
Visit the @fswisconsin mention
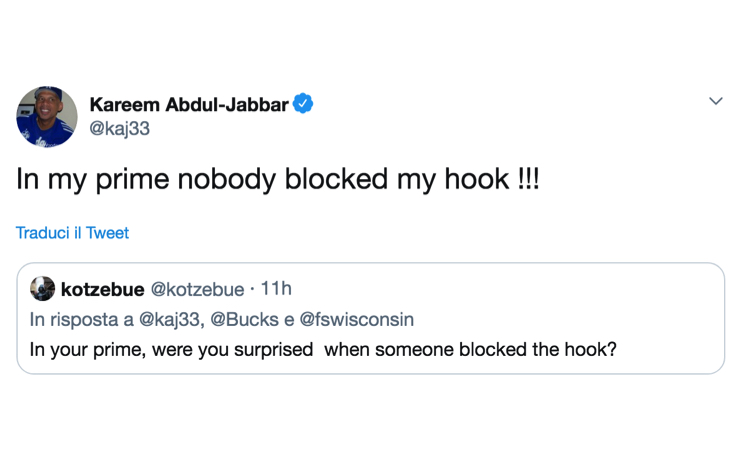click(x=357, y=320)
